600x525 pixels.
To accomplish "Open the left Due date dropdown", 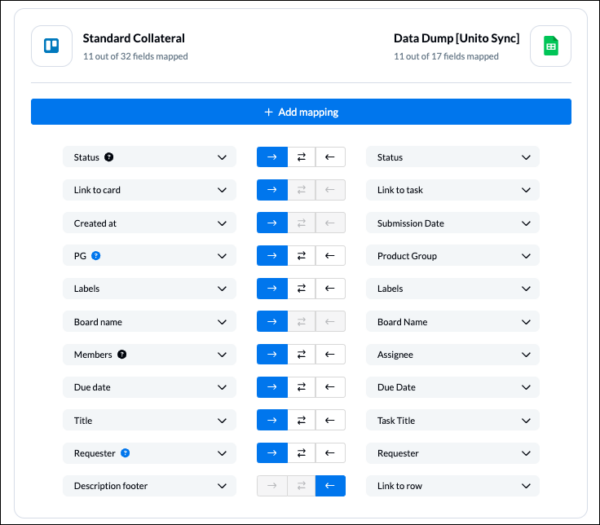I will tap(150, 387).
